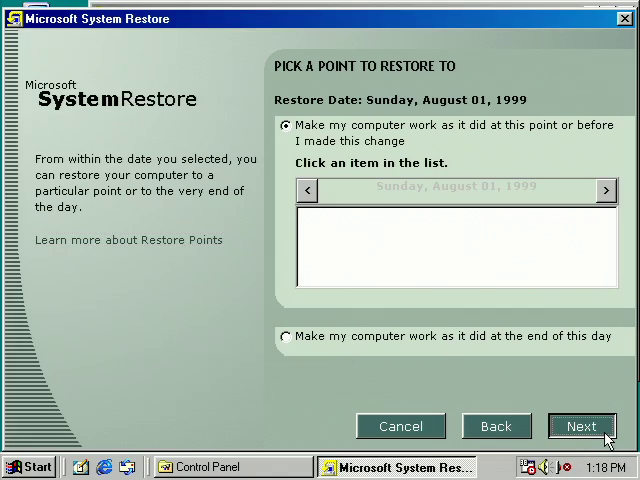Choose the end of this day radio option
Image resolution: width=640 pixels, height=480 pixels.
tap(286, 337)
